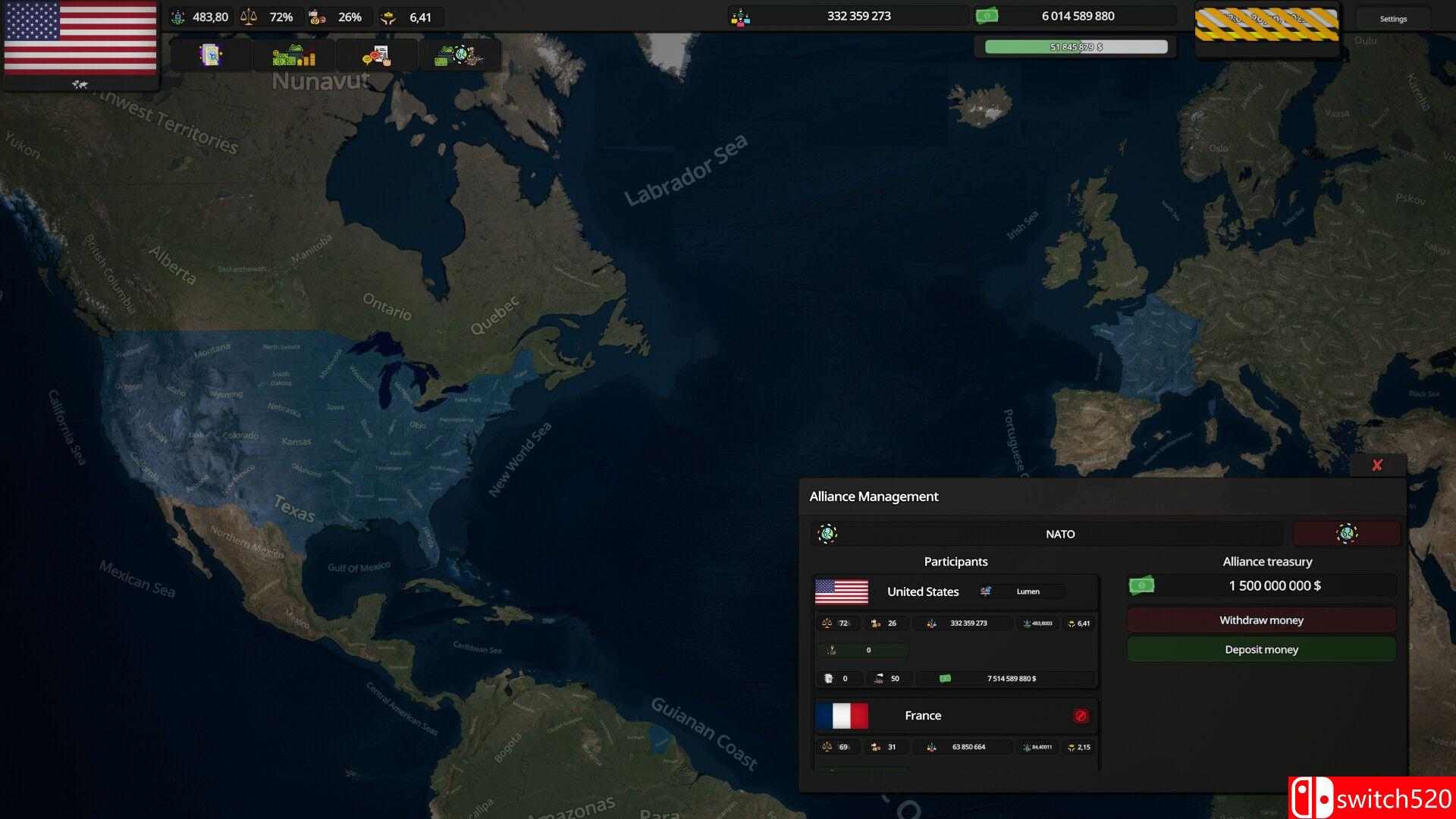1456x819 pixels.
Task: Select the France participant entry
Action: [x=923, y=716]
